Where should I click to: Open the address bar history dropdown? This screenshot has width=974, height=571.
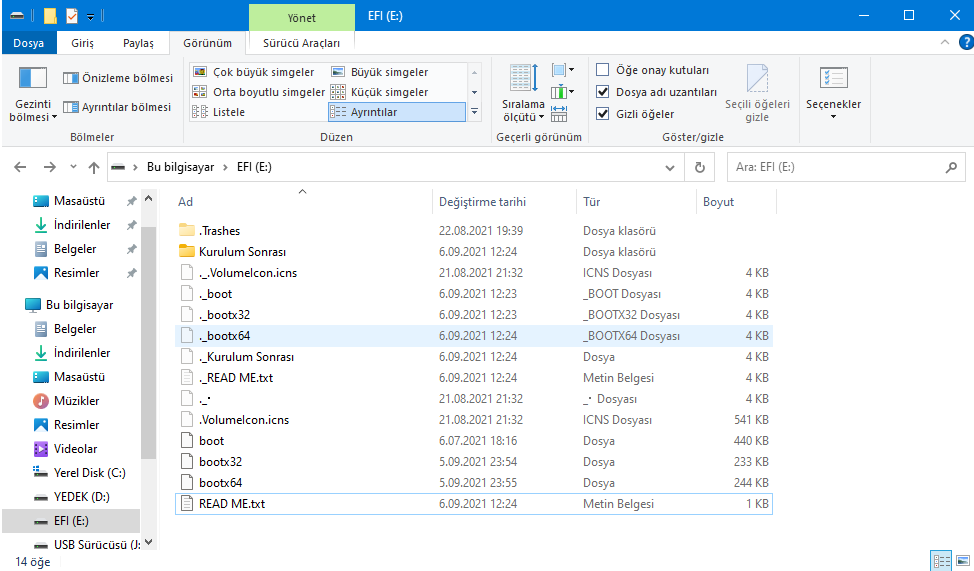(x=672, y=168)
